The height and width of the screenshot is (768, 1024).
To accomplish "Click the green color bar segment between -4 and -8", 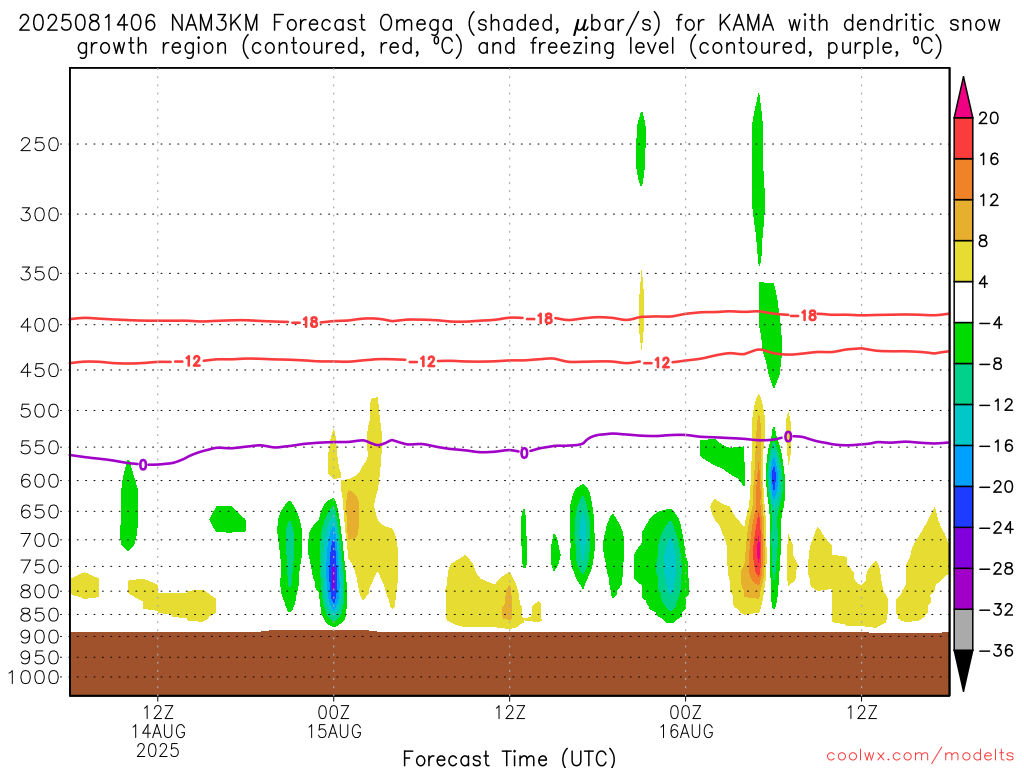I will [963, 344].
